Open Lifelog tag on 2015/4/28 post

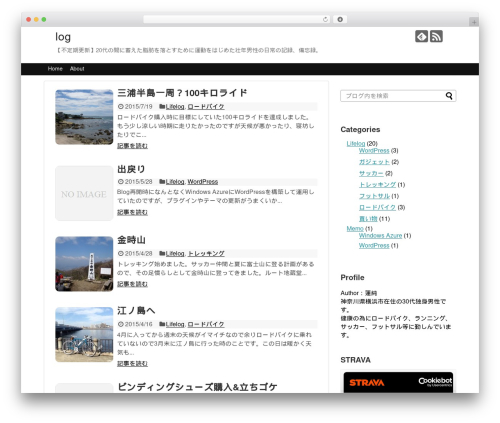[175, 254]
